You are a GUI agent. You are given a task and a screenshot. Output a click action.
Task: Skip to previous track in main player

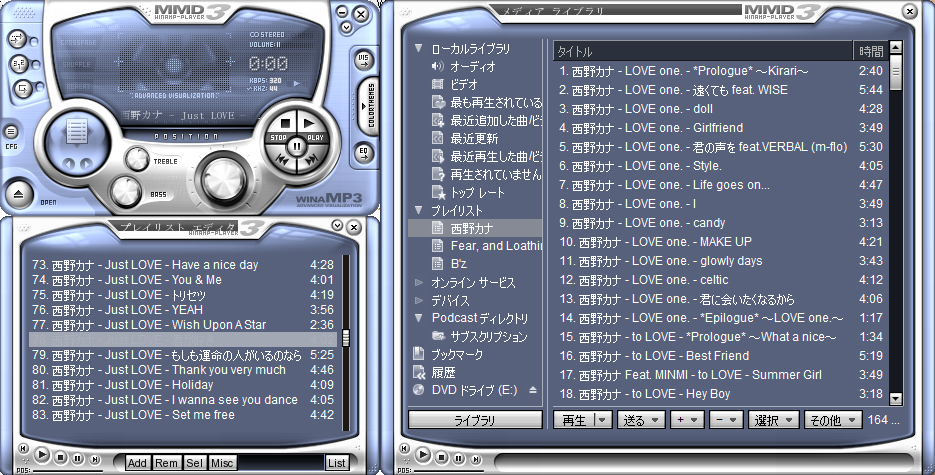[283, 160]
